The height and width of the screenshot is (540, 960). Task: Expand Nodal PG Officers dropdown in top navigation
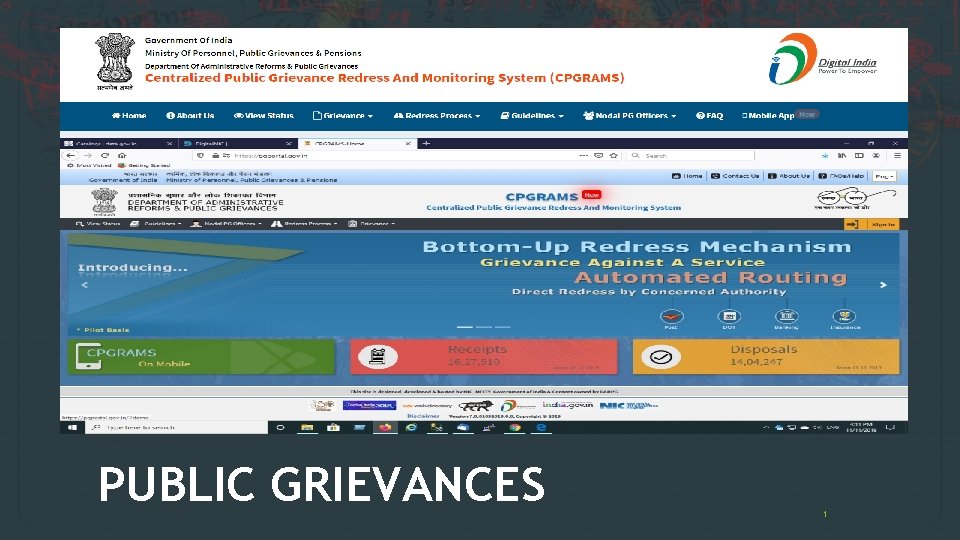click(629, 115)
